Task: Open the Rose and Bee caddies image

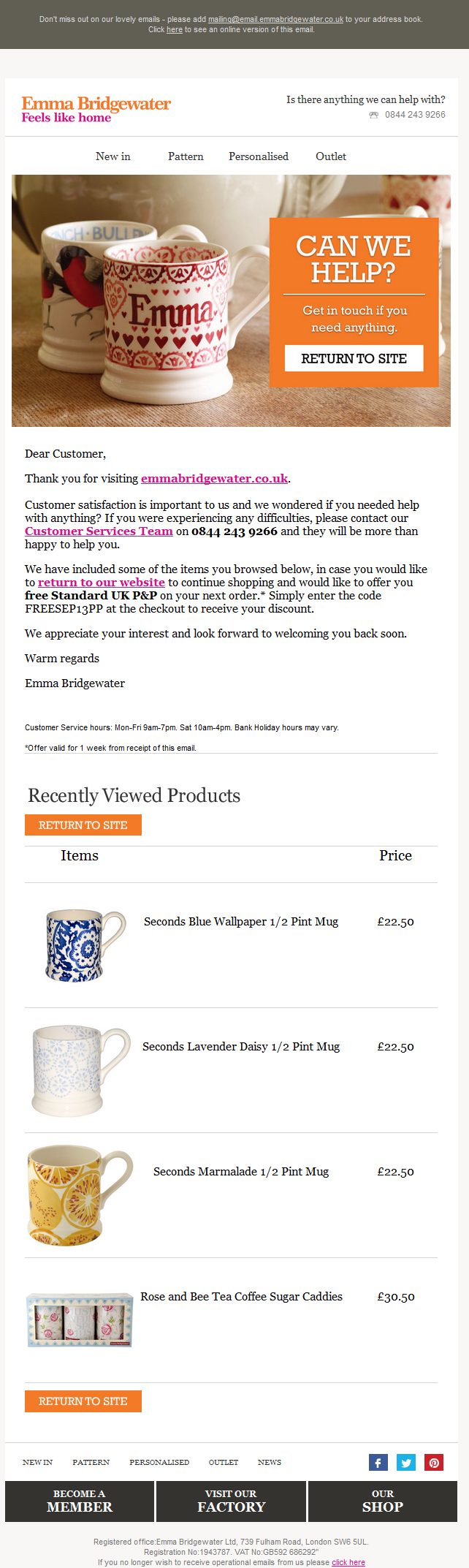Action: pos(80,1319)
